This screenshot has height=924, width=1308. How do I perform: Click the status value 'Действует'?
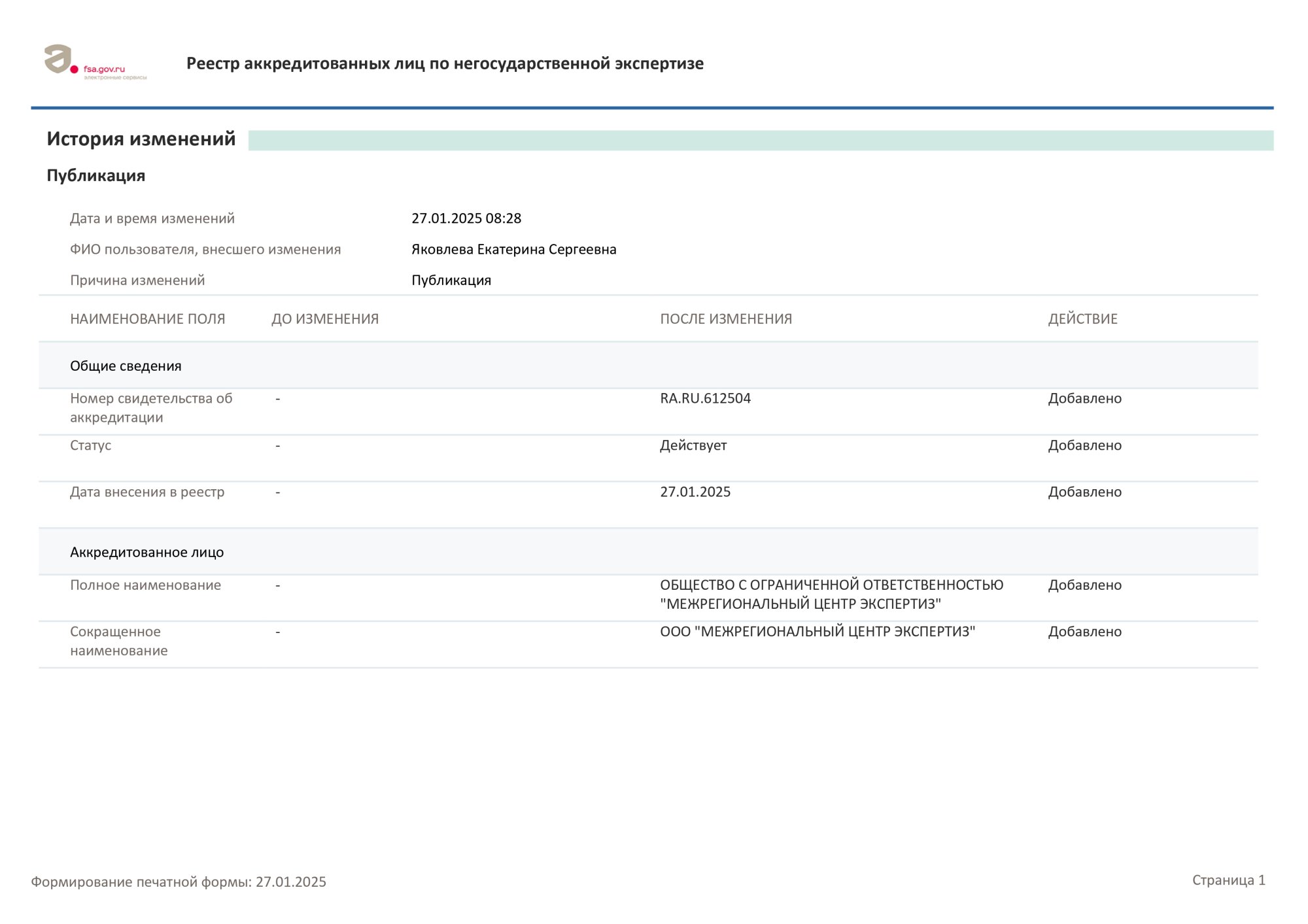pyautogui.click(x=693, y=445)
